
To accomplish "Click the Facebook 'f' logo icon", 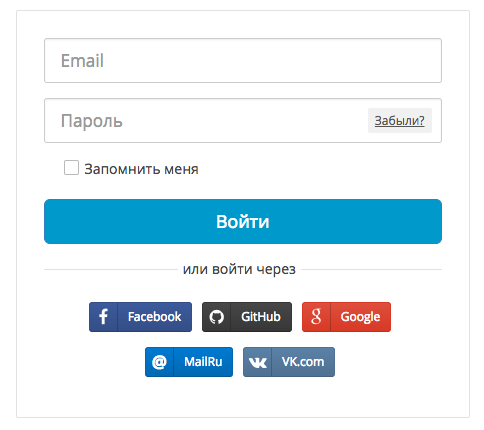I will 103,317.
